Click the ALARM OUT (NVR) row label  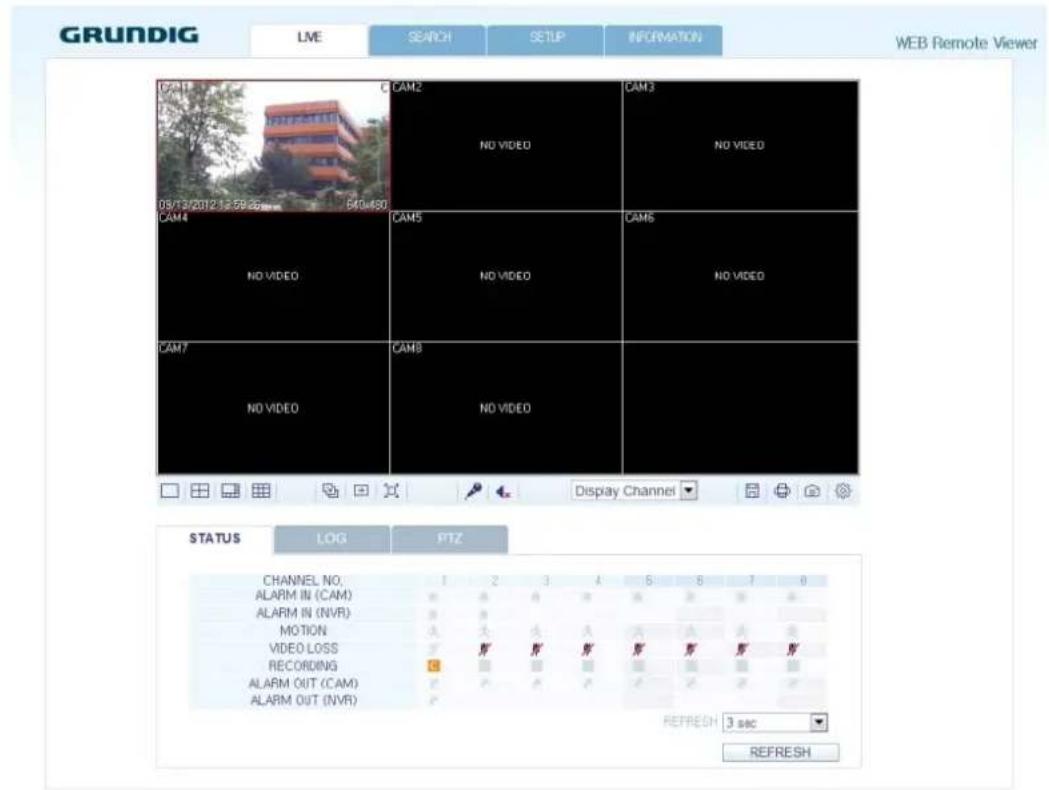tap(303, 700)
